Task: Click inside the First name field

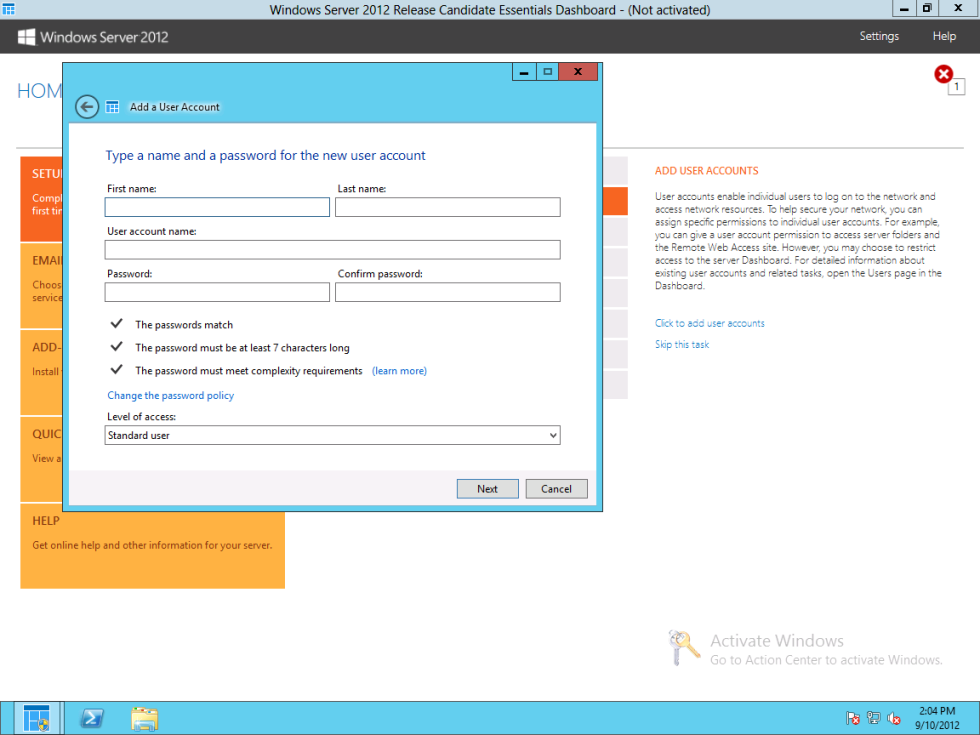Action: coord(216,206)
